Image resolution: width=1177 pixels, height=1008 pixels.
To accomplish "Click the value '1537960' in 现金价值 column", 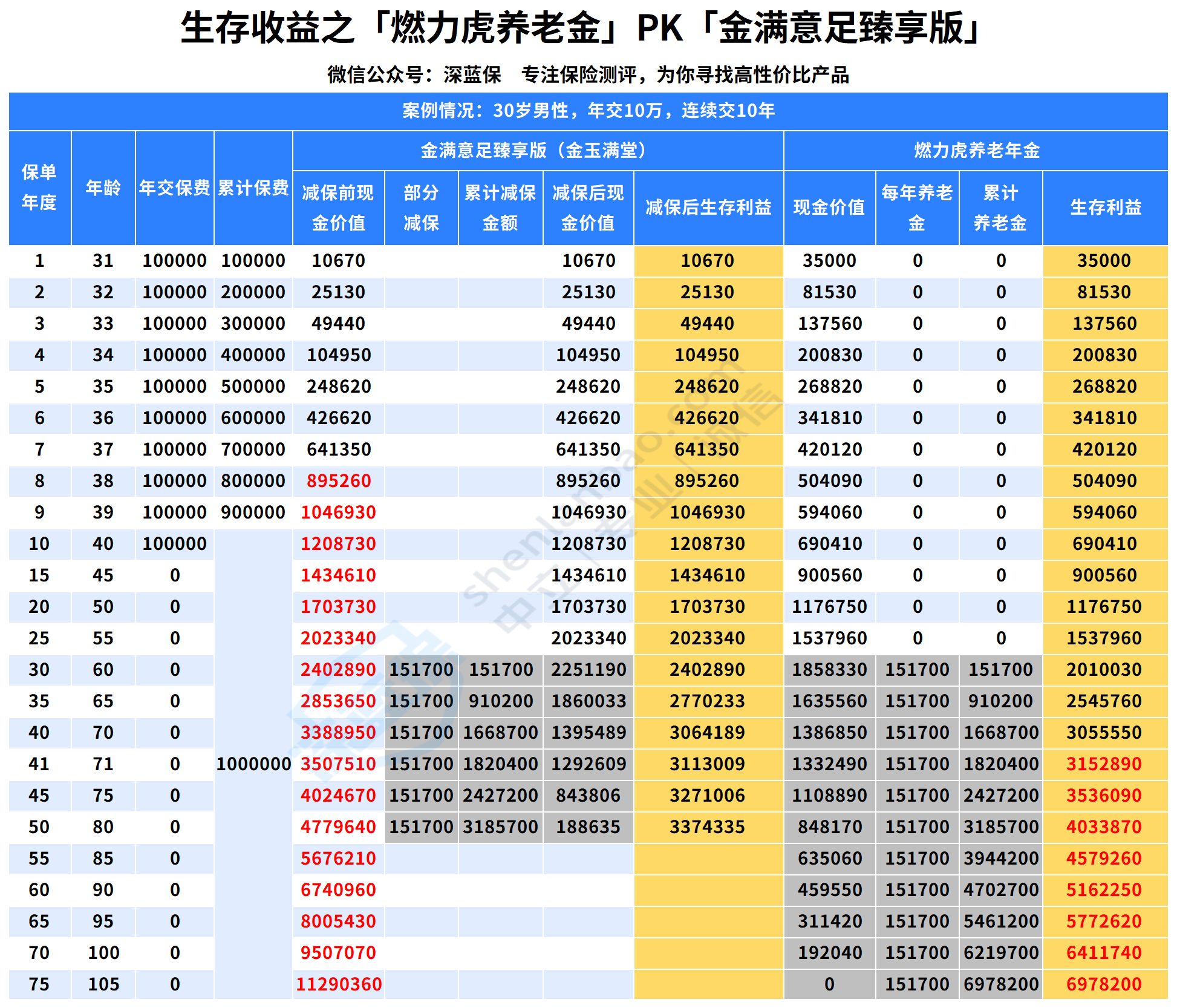I will [829, 638].
